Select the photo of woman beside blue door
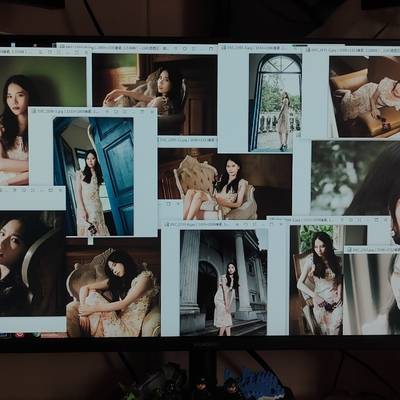Screen dimensions: 400x400 click(93, 176)
